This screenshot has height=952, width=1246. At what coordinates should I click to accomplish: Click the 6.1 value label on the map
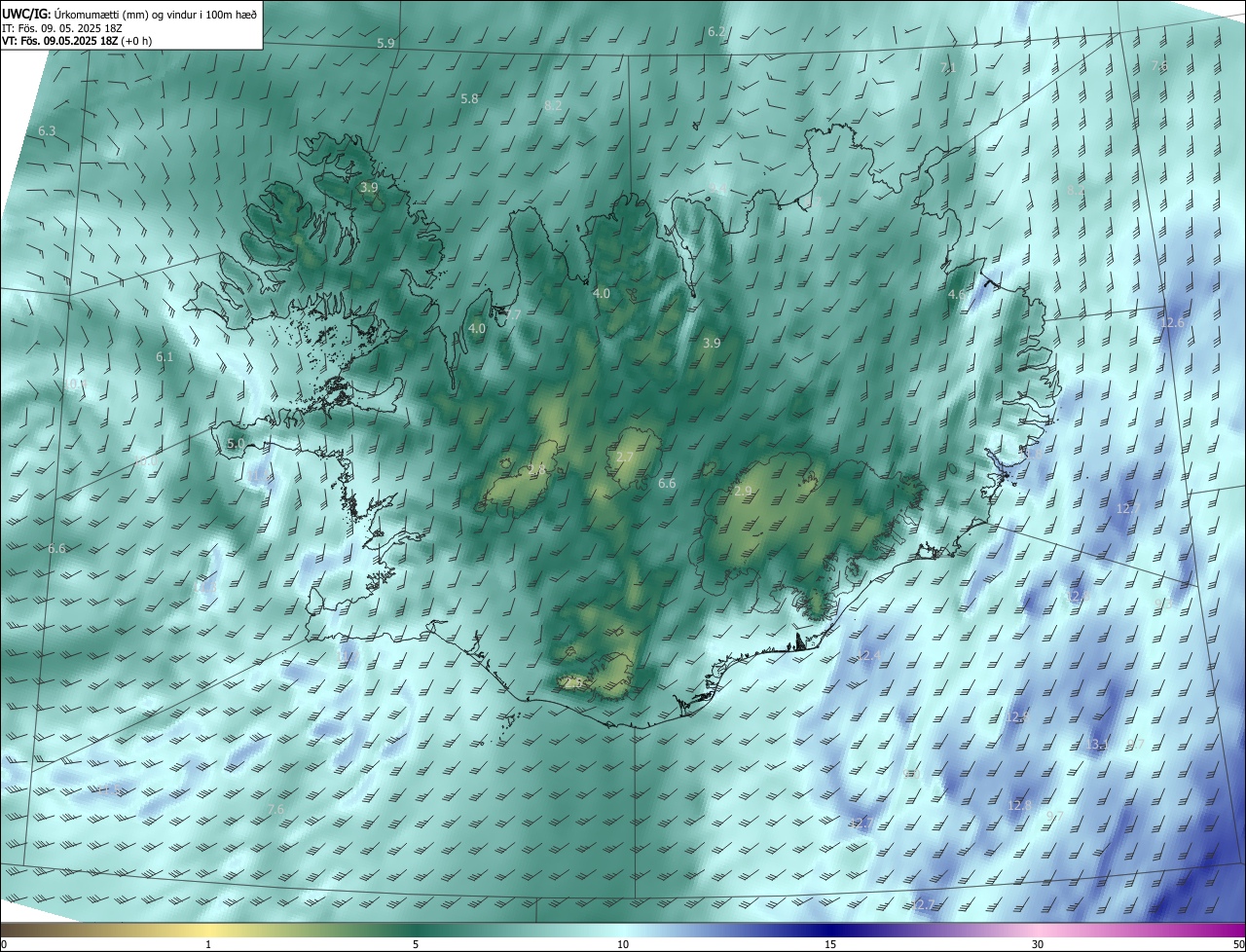click(165, 357)
